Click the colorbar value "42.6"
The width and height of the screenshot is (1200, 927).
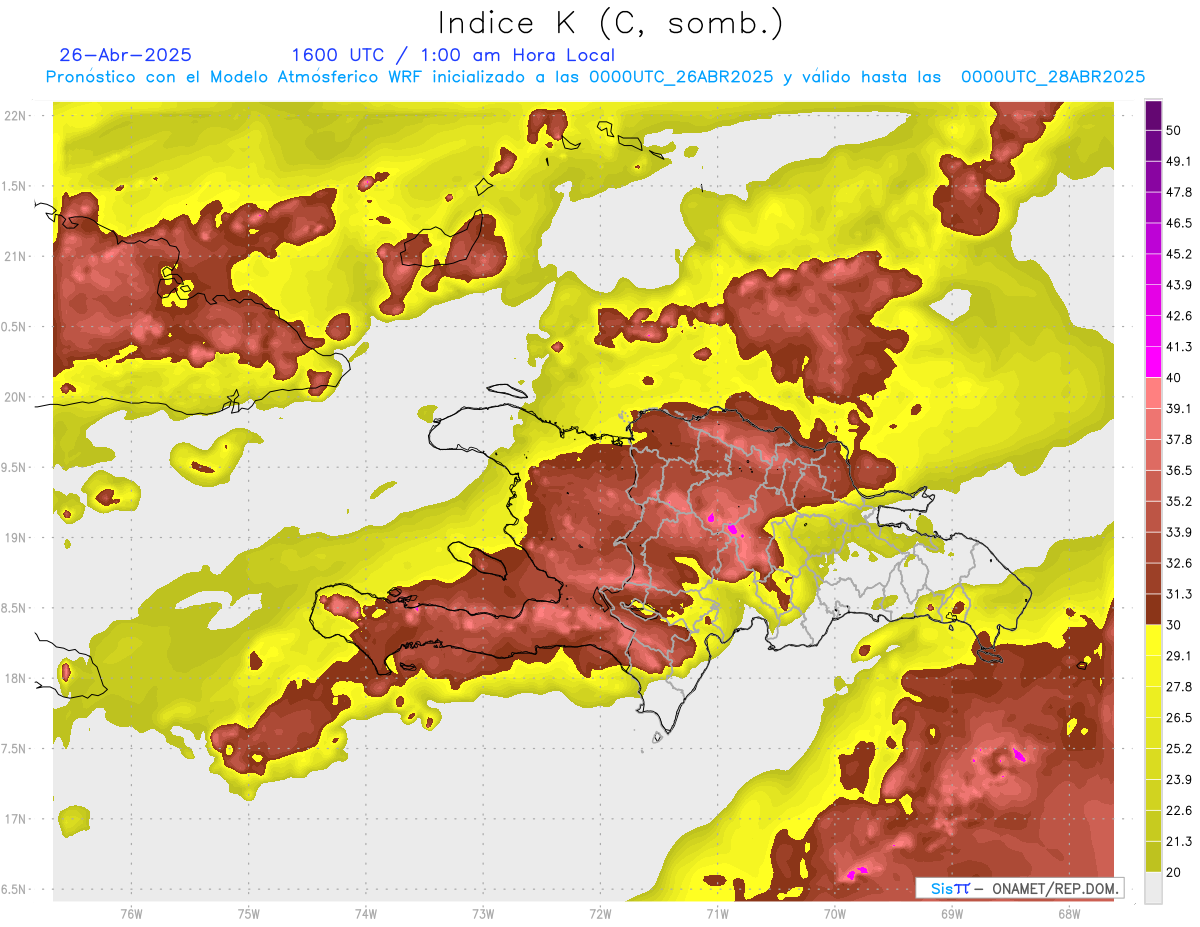pyautogui.click(x=1179, y=316)
